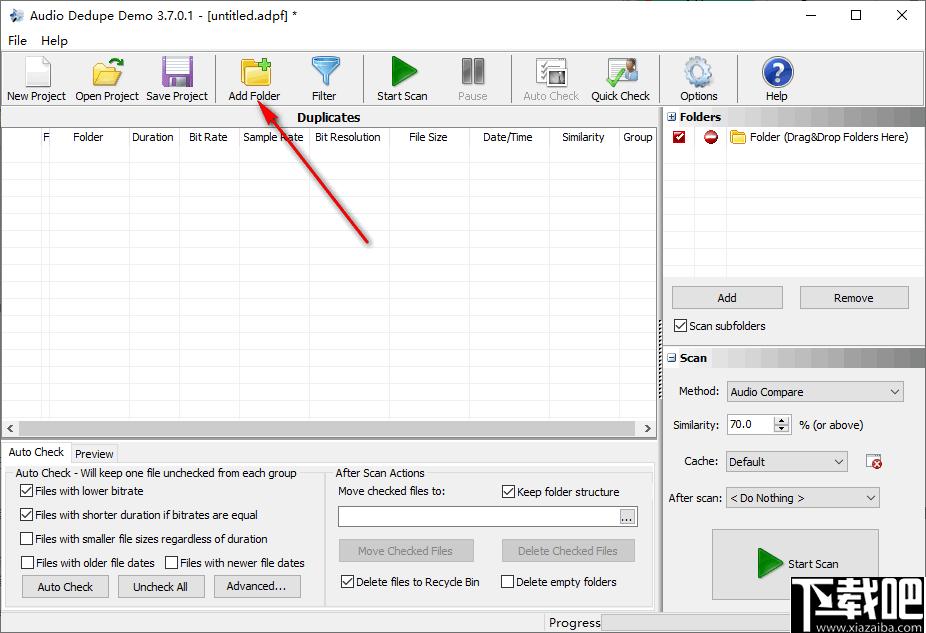Click the large Start Scan button
The width and height of the screenshot is (926, 633).
pos(795,564)
